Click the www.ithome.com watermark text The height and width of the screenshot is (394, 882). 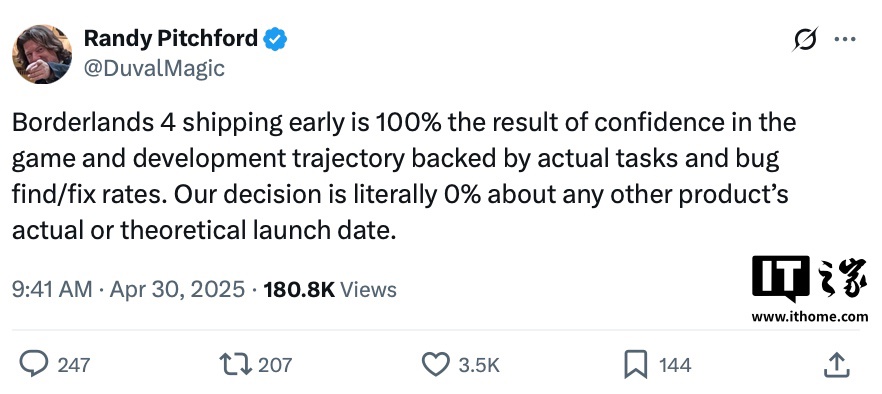point(809,317)
